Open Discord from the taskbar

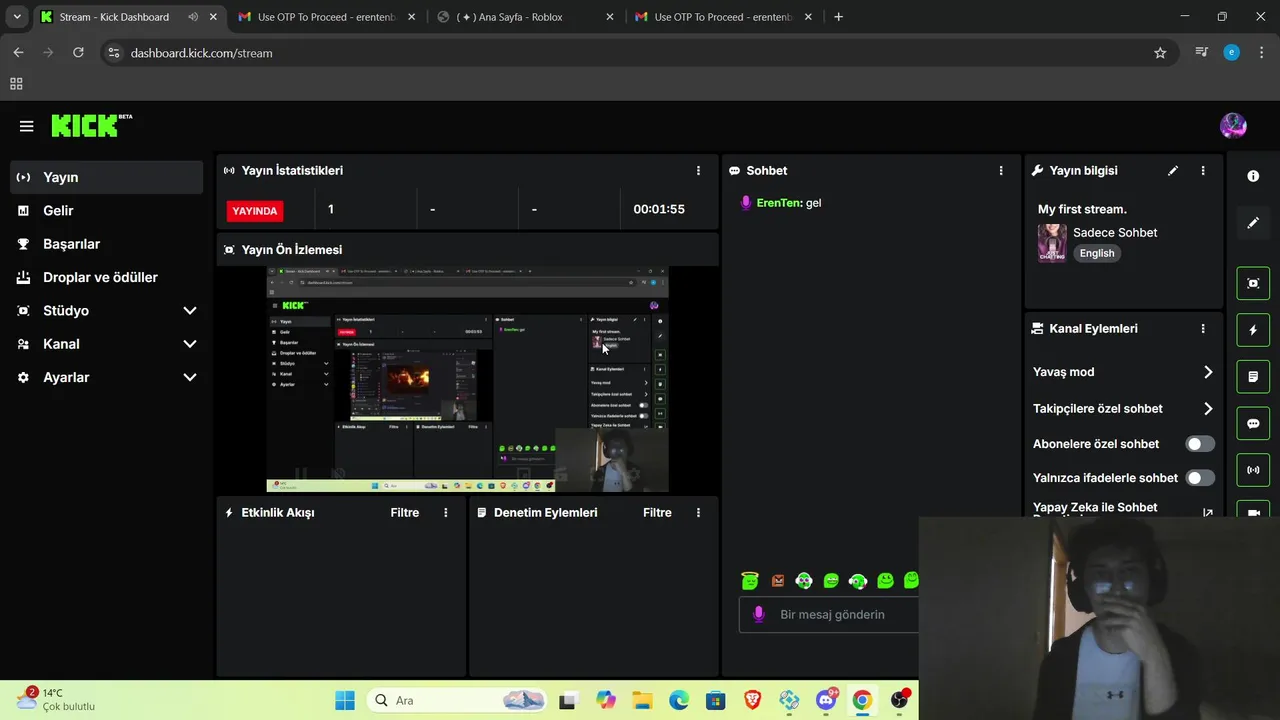826,701
